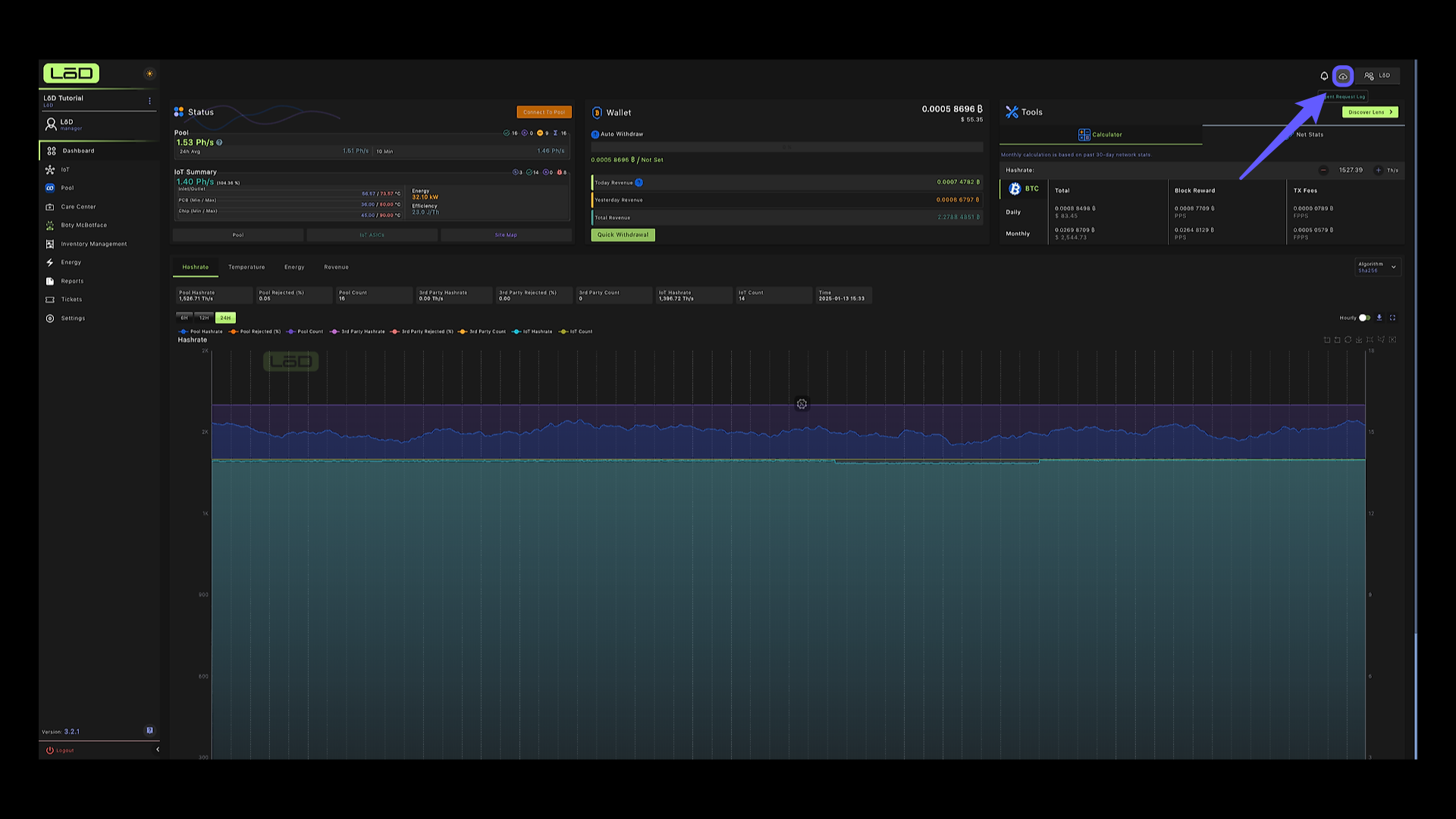Go to Pool in the sidebar
The image size is (1456, 819).
[x=99, y=188]
